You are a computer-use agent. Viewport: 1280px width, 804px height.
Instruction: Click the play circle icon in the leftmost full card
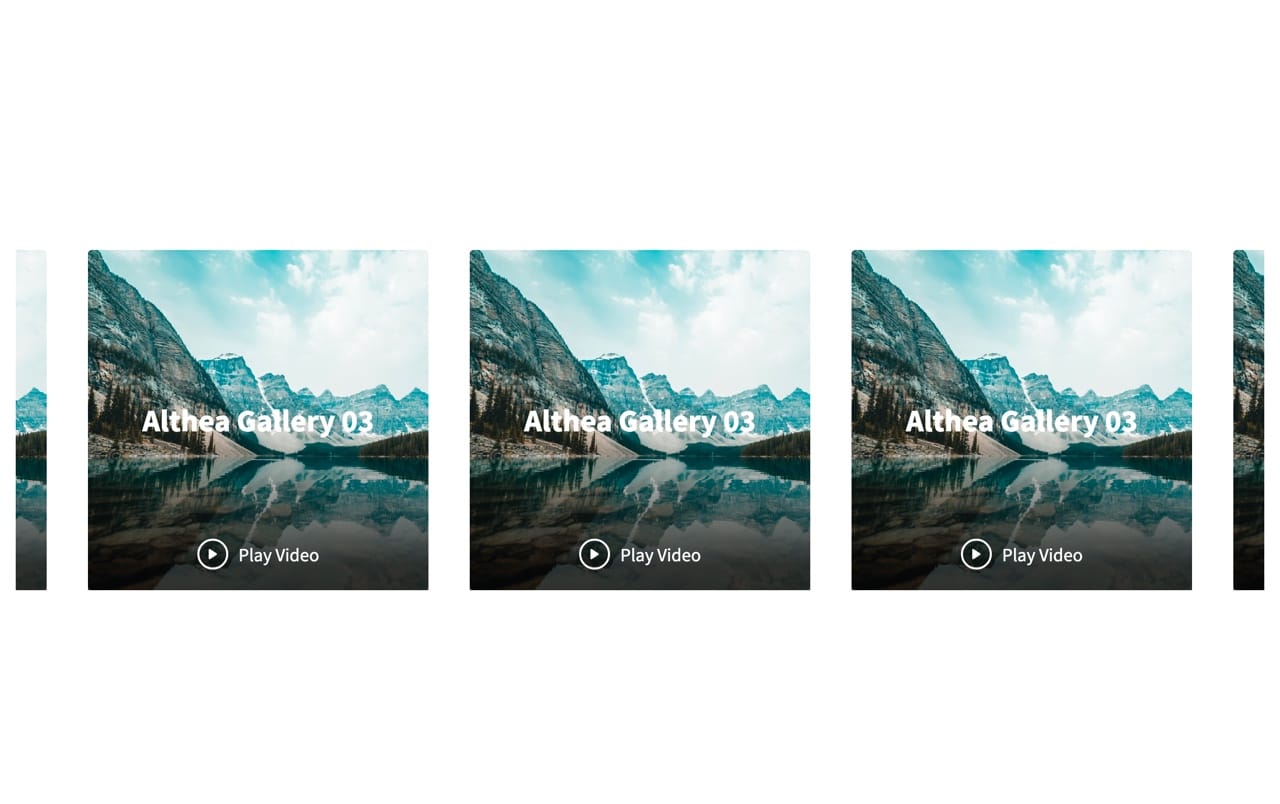coord(212,554)
